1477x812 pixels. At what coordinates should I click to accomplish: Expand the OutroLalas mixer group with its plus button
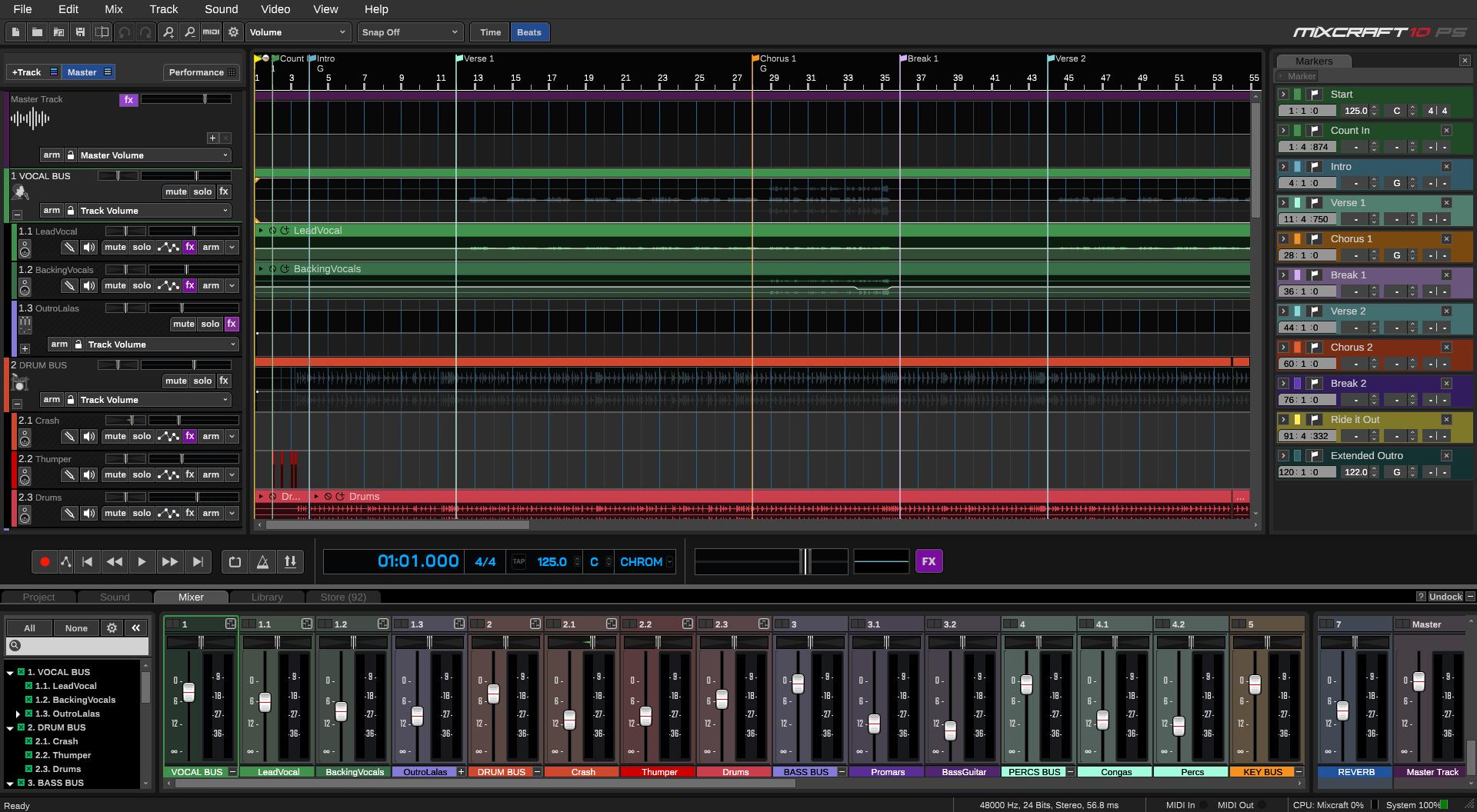click(461, 772)
